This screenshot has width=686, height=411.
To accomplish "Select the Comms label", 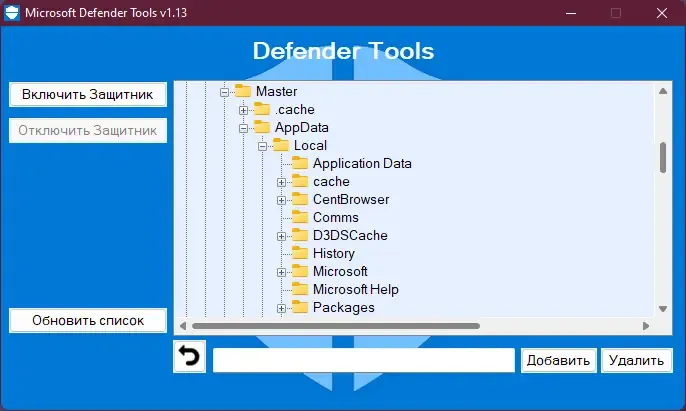I will 336,217.
